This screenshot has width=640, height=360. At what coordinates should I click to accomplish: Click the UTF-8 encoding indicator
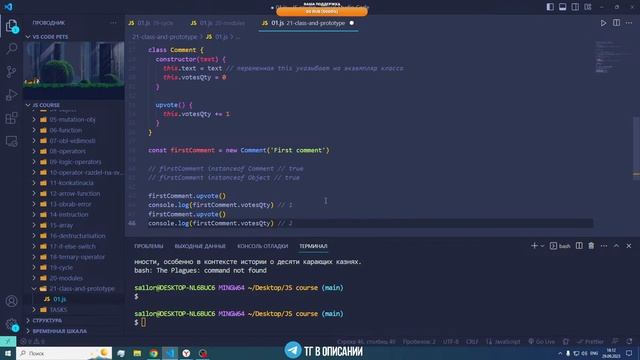[x=451, y=341]
